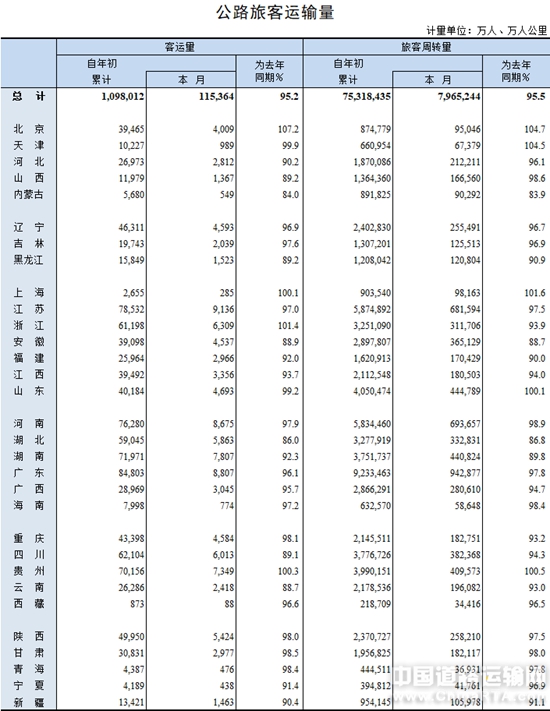The image size is (550, 711).
Task: Click 北京 percentage 107.2
Action: [288, 129]
